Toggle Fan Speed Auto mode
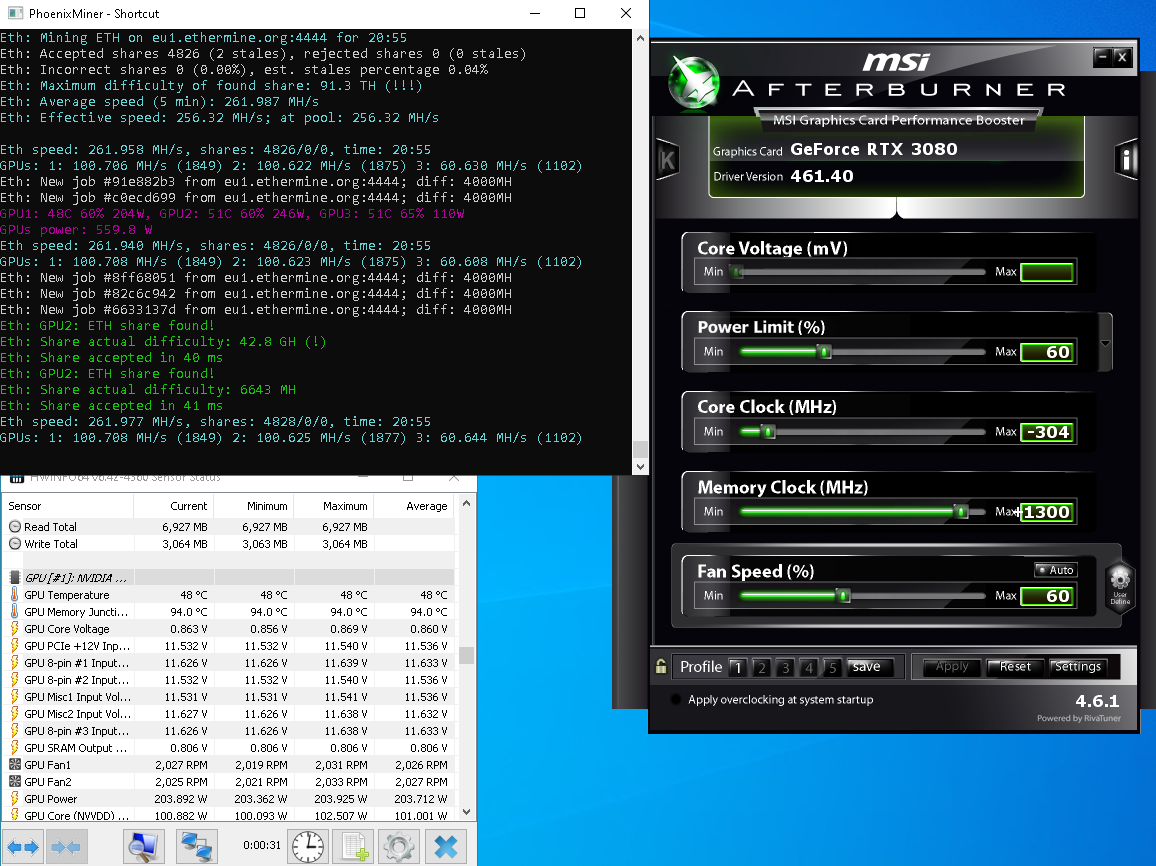This screenshot has height=866, width=1156. pos(1056,570)
